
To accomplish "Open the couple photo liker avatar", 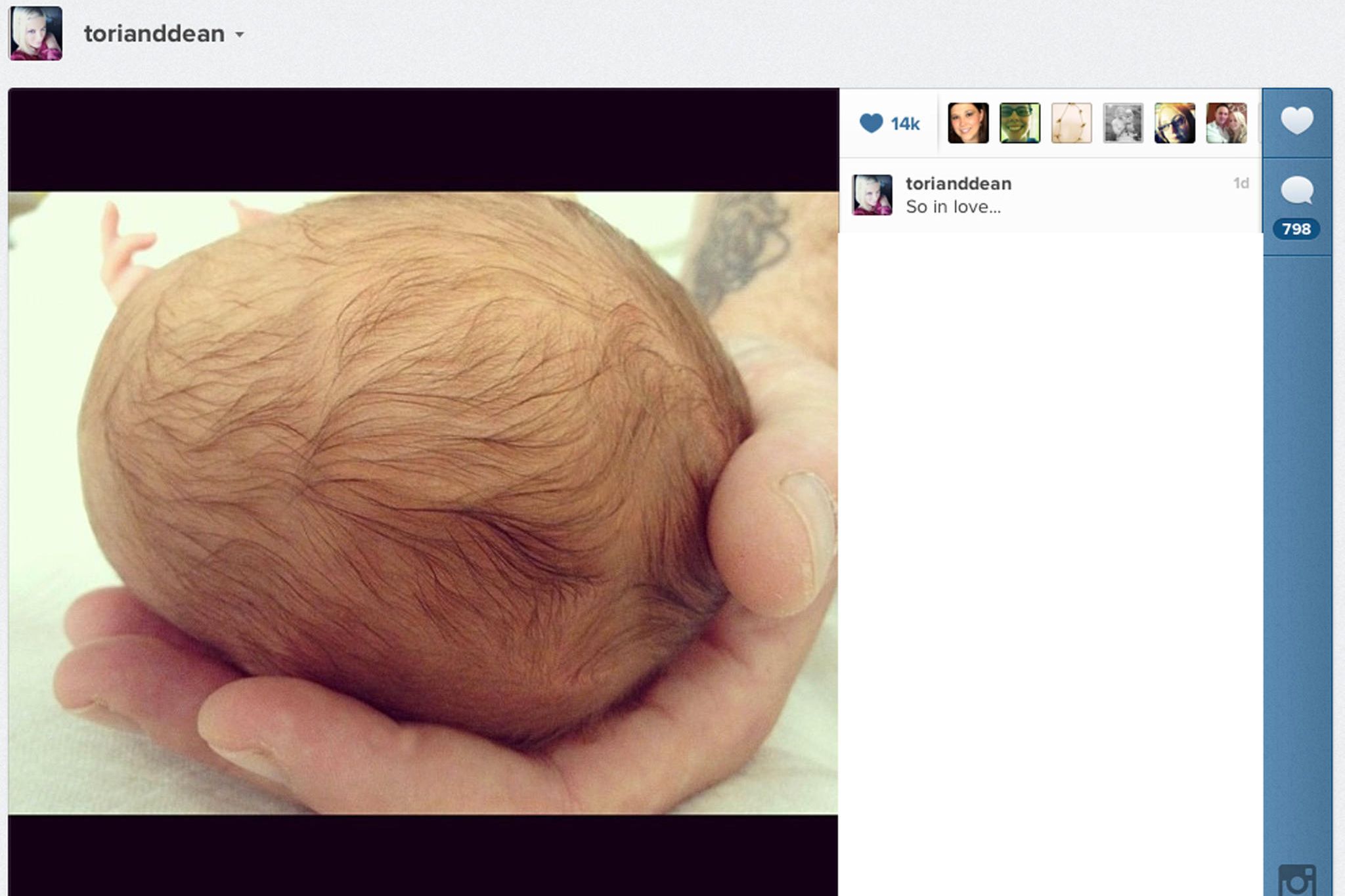I will [x=1227, y=123].
